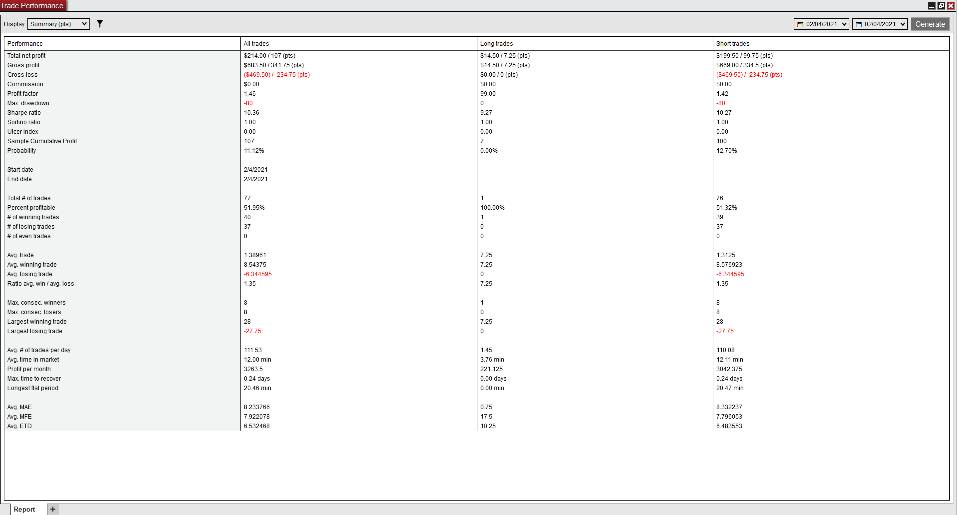Click Short trades probability value 12.70%
Image resolution: width=957 pixels, height=515 pixels.
pyautogui.click(x=726, y=150)
